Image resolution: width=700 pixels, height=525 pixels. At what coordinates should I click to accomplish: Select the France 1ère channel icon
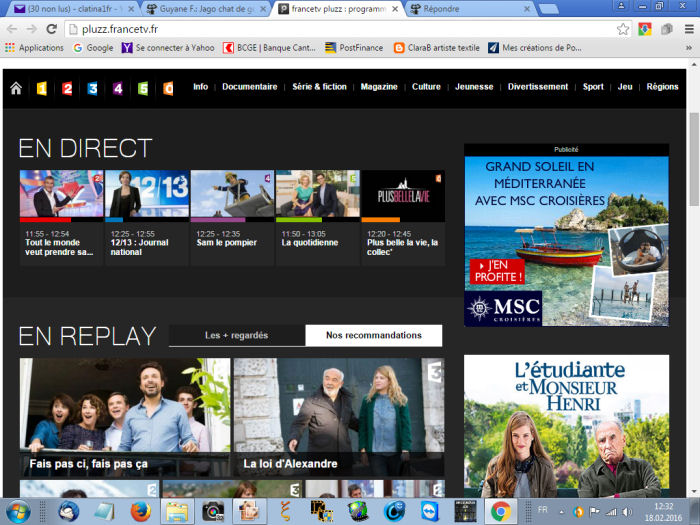[42, 88]
